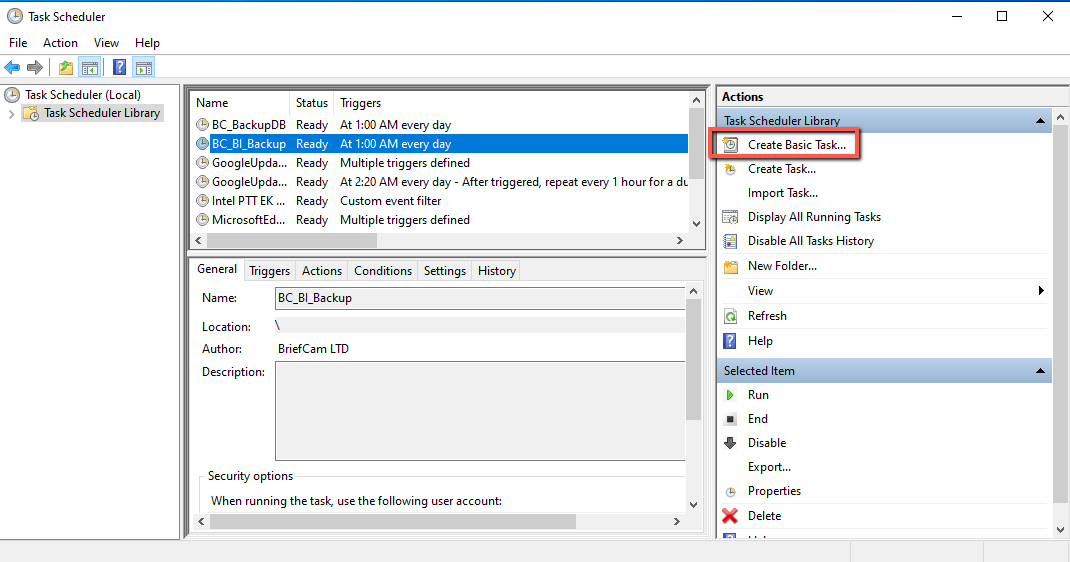Click the BC_BackupDB task clock icon
Image resolution: width=1070 pixels, height=562 pixels.
pyautogui.click(x=202, y=125)
